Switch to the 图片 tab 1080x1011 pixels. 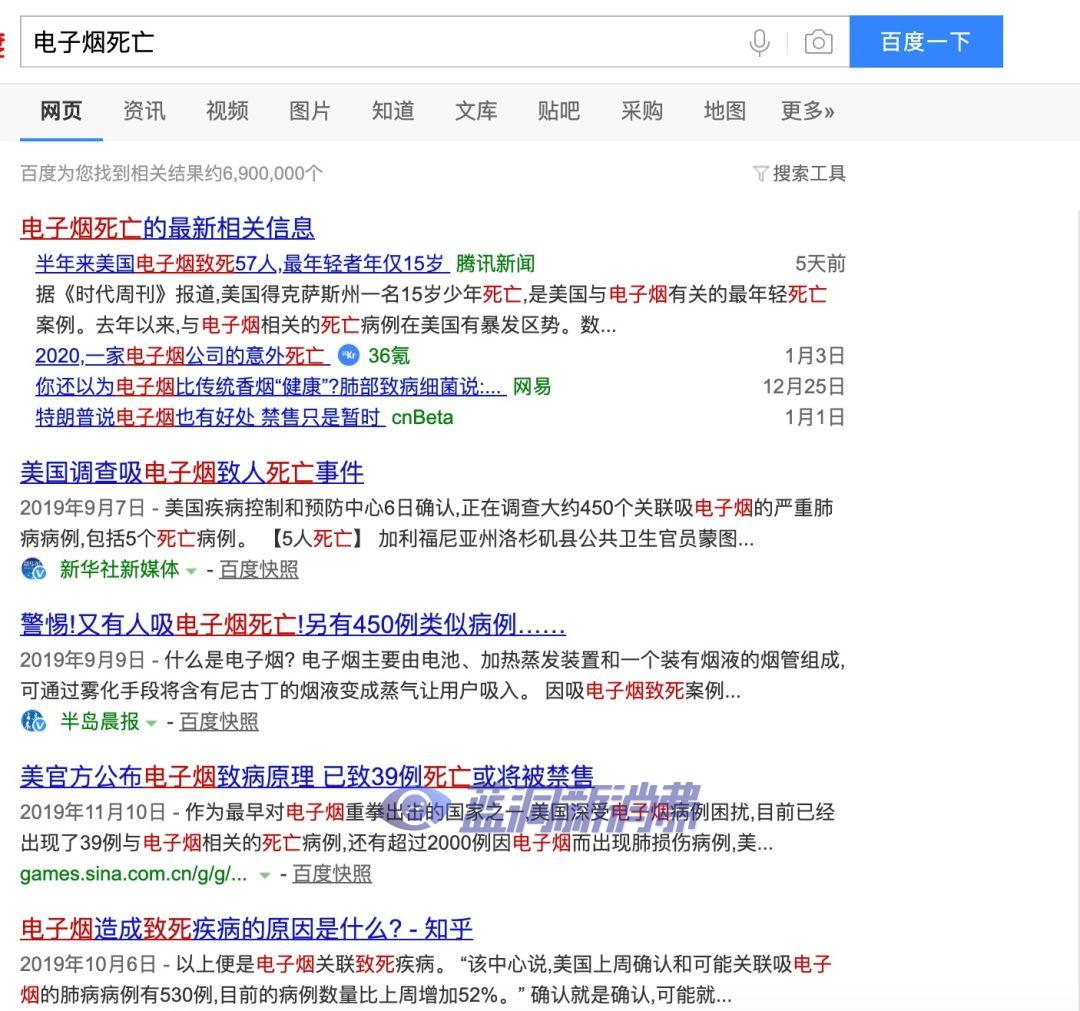(310, 111)
